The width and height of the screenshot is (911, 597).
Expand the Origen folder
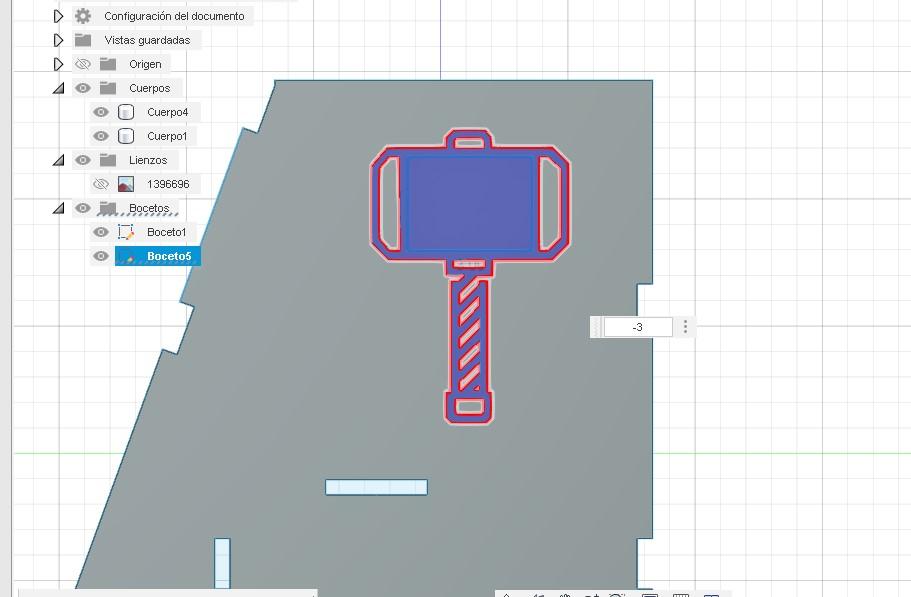click(58, 64)
